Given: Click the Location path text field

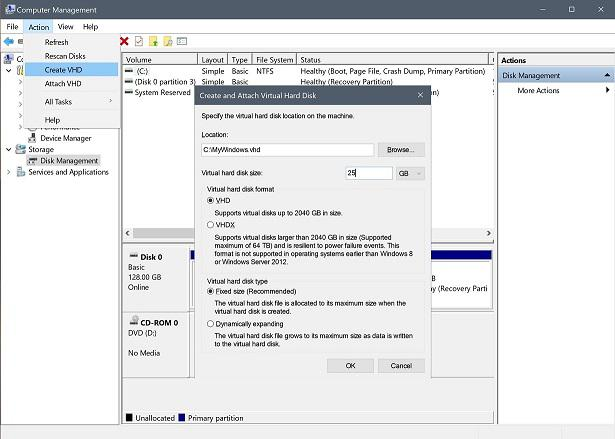Looking at the screenshot, I should (287, 150).
